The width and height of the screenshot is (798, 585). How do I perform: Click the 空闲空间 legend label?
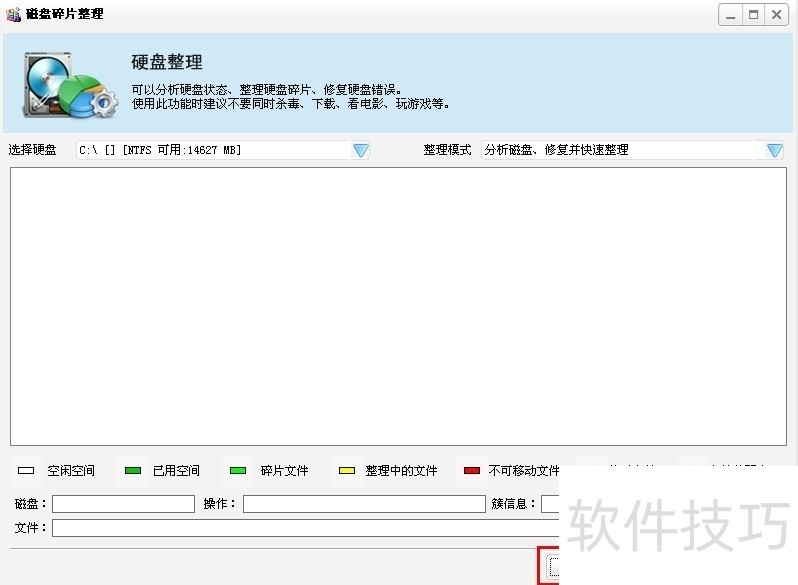(x=71, y=470)
